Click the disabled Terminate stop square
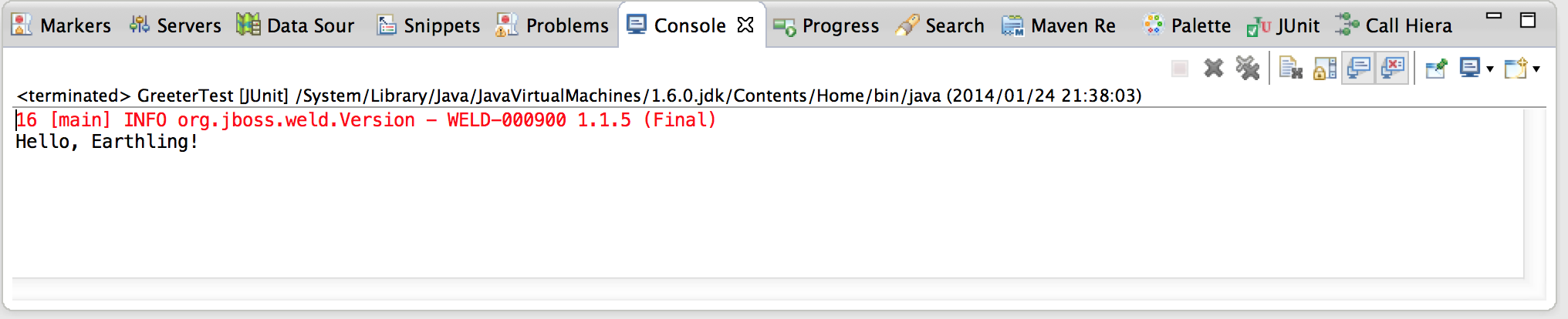 [1180, 69]
